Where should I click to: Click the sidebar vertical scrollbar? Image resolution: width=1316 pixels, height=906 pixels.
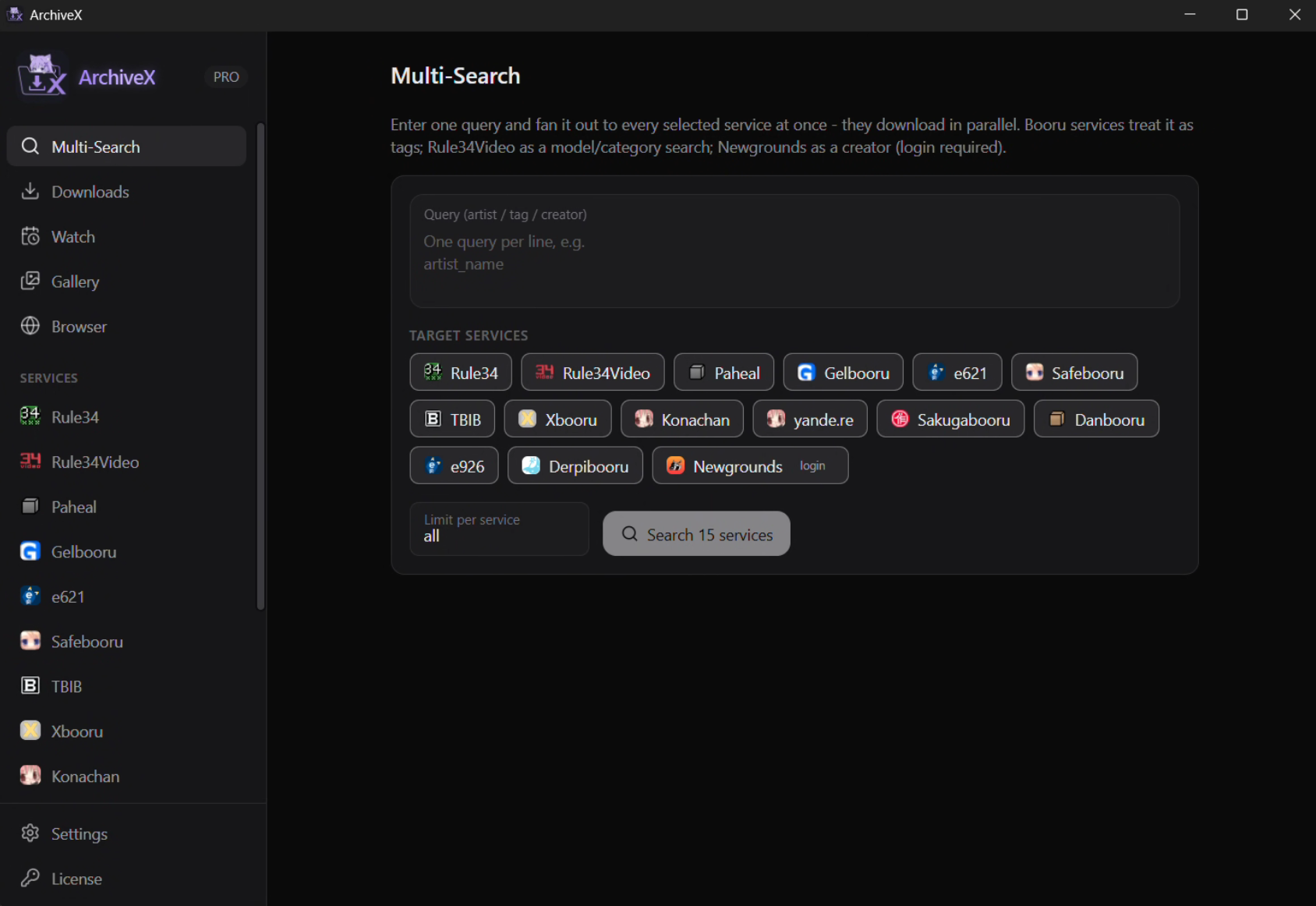tap(260, 366)
